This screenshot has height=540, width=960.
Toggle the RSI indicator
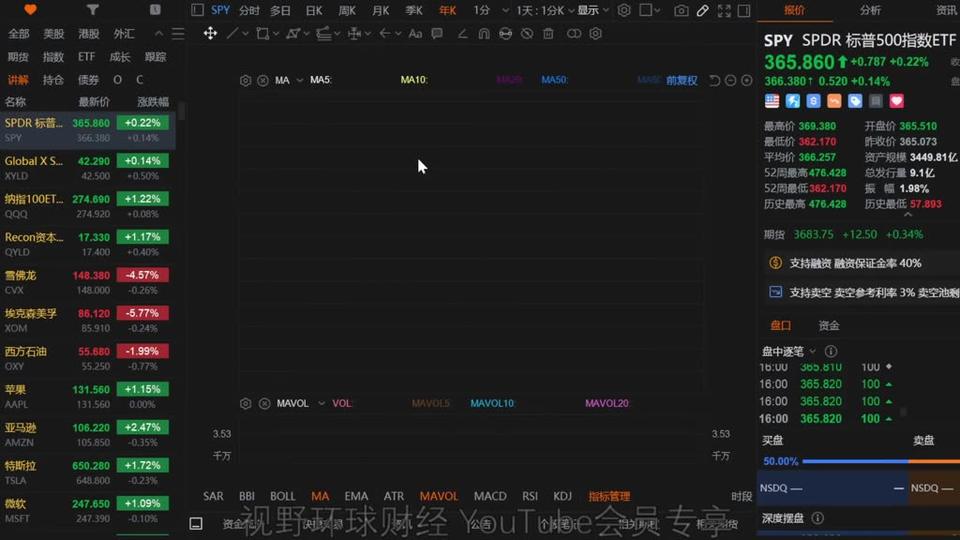click(530, 496)
